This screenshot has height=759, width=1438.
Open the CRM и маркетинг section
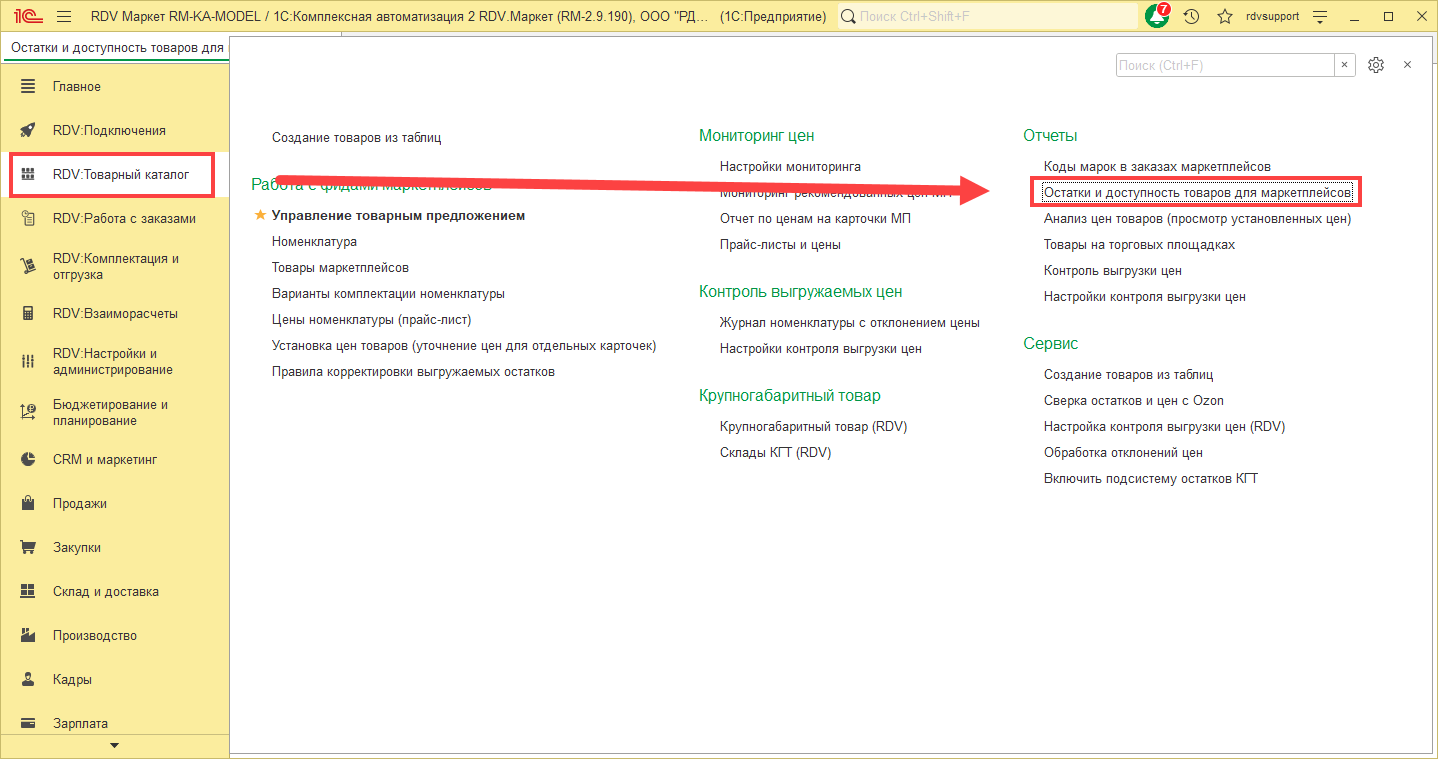(105, 459)
